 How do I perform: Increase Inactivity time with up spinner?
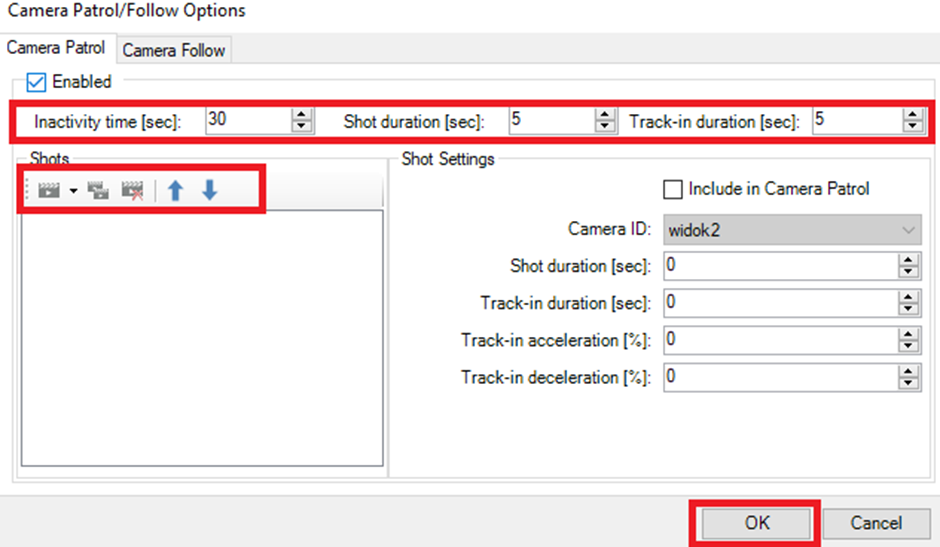tap(302, 115)
